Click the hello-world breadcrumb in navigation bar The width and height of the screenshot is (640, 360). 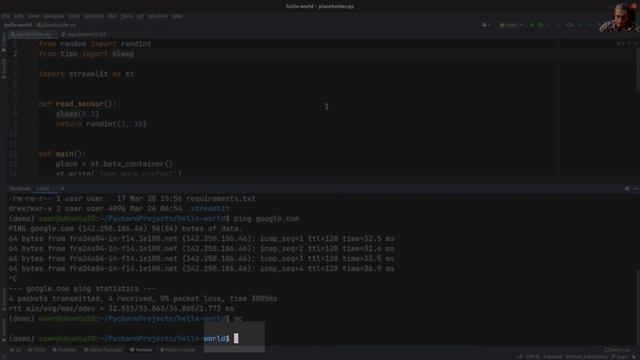click(x=18, y=25)
